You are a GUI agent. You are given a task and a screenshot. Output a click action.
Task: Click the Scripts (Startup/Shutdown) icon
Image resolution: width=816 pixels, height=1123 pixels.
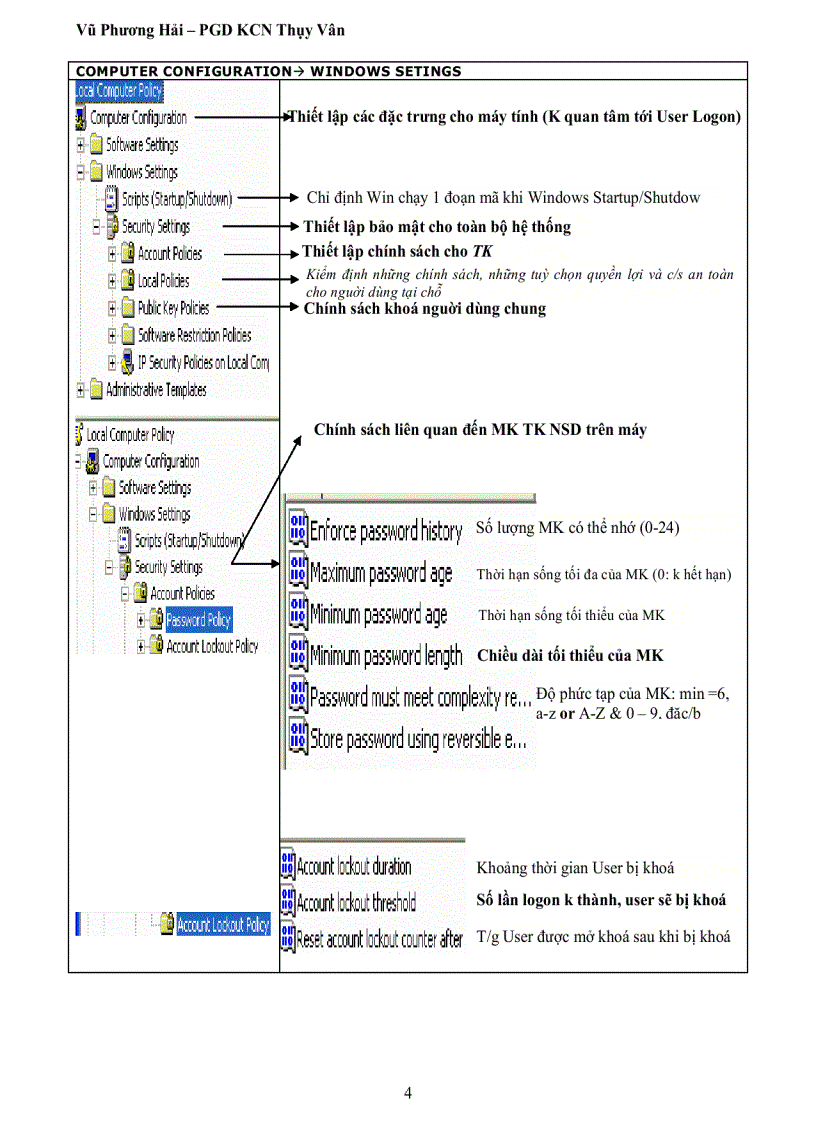tap(110, 198)
